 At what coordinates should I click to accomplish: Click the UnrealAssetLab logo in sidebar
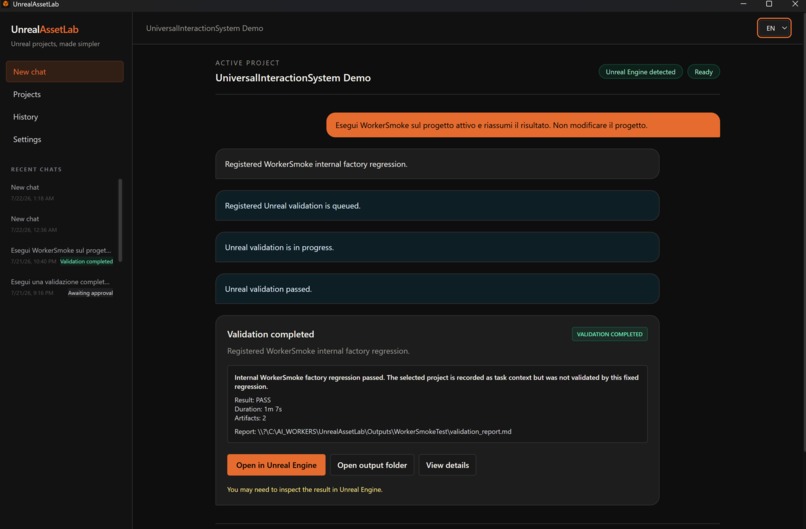(45, 29)
